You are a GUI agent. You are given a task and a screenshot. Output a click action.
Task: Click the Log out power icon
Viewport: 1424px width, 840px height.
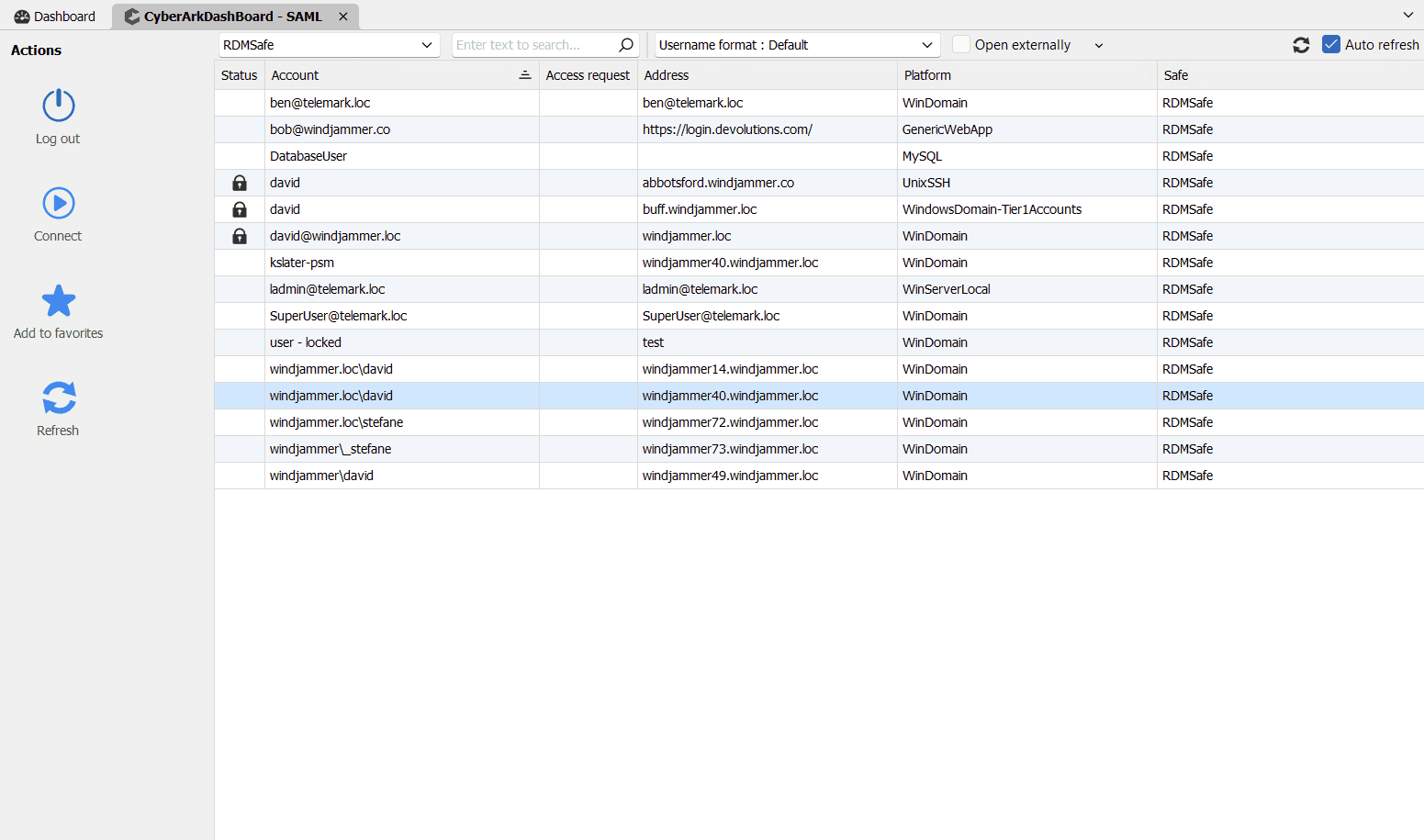tap(59, 106)
